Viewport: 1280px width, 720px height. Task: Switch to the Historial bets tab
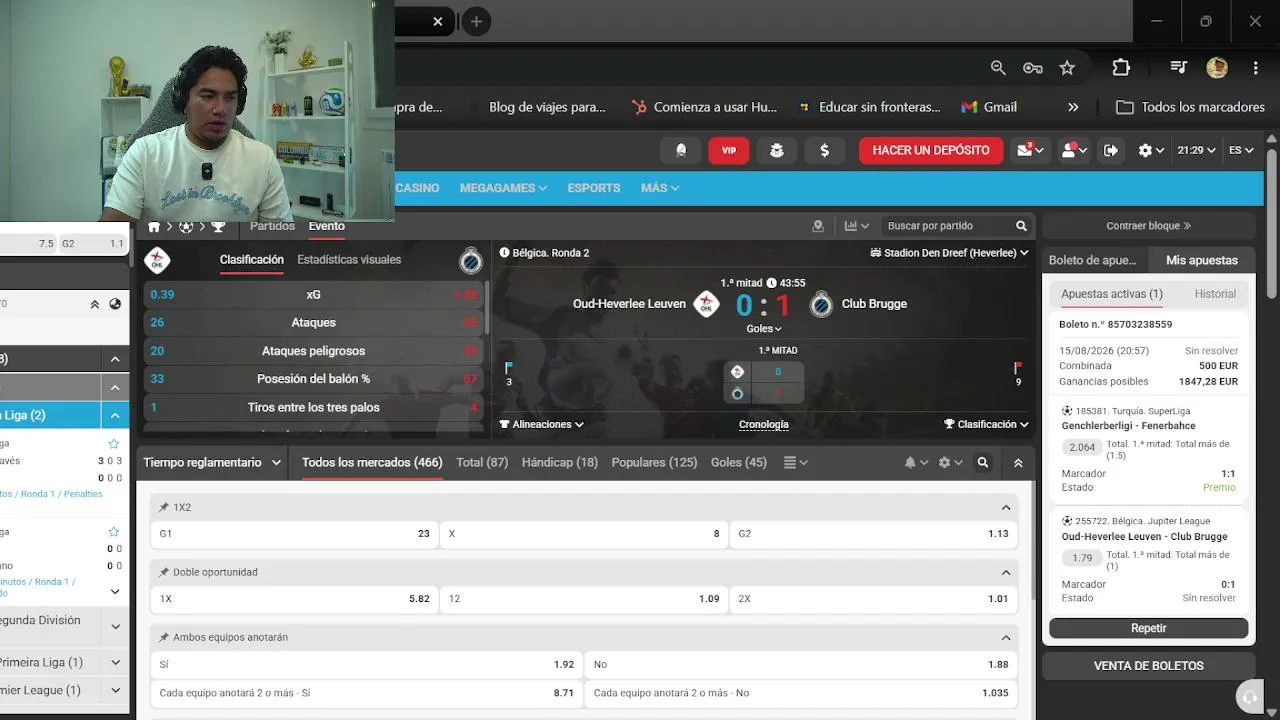pos(1215,294)
